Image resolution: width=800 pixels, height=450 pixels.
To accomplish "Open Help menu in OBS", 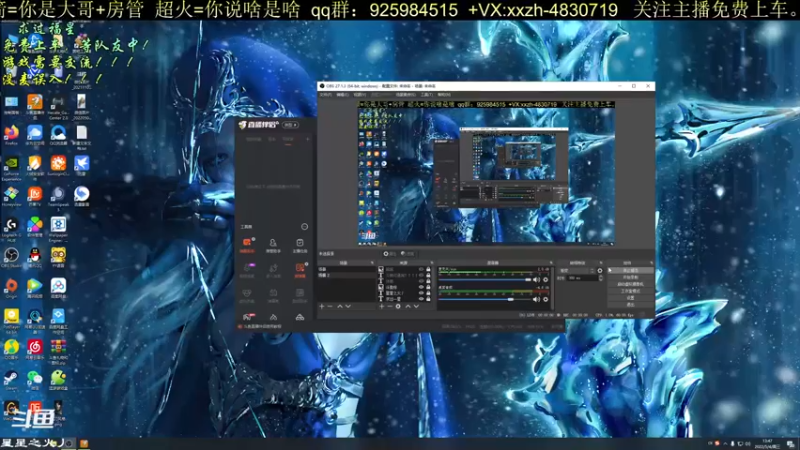I will [x=444, y=95].
